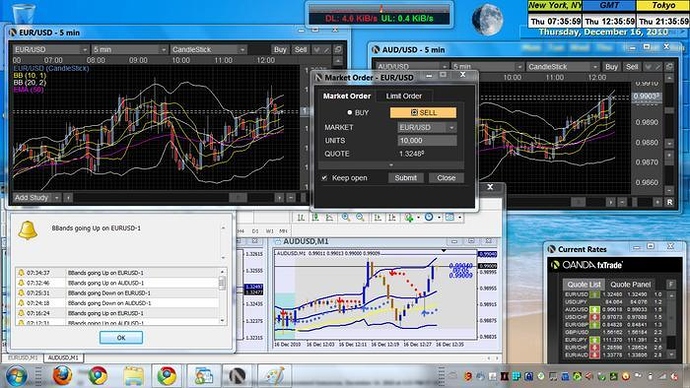Click Buy button in EUR/USD chart toolbar
The image size is (690, 388).
(280, 50)
